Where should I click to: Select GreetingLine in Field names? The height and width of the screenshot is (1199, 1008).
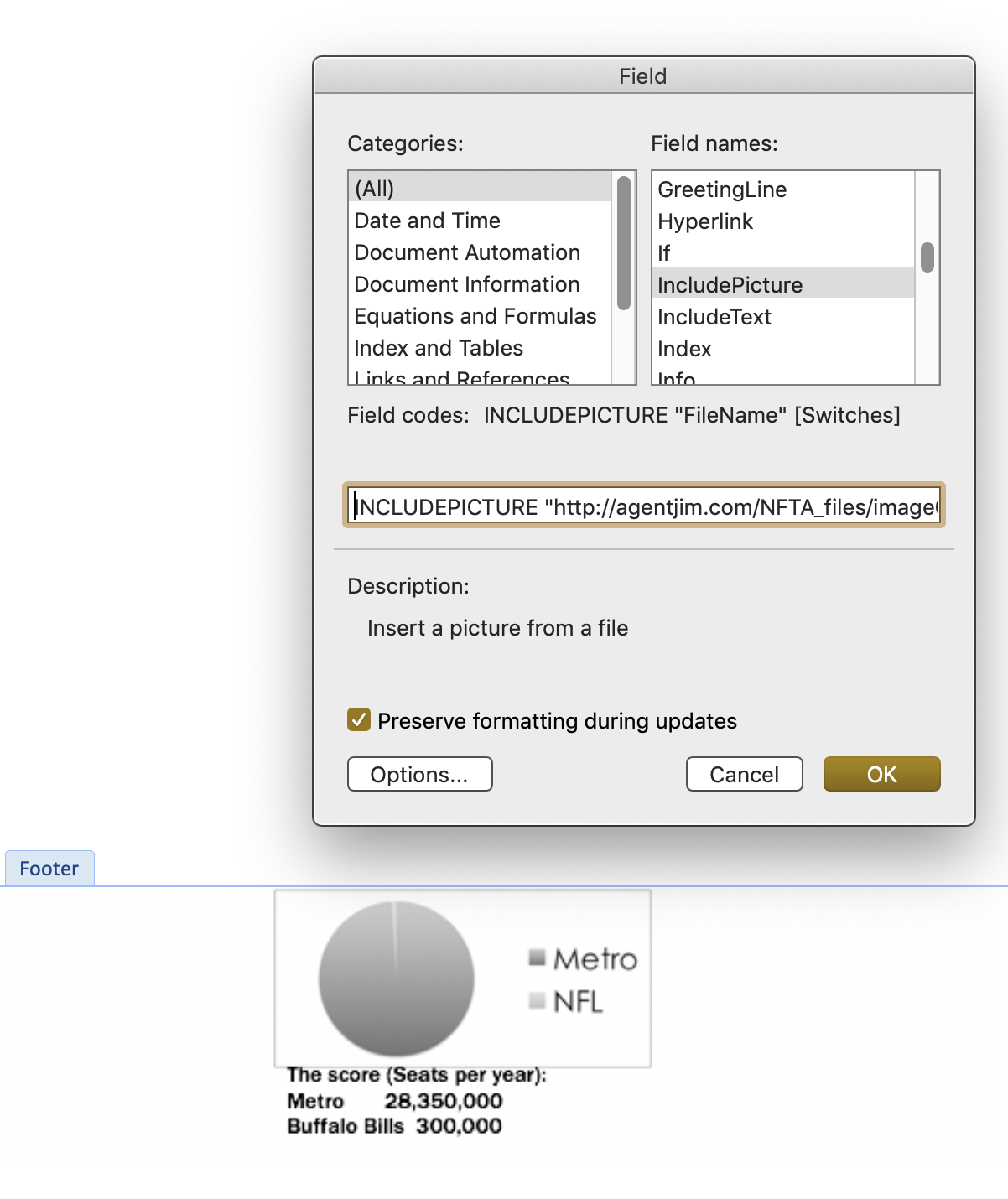783,189
